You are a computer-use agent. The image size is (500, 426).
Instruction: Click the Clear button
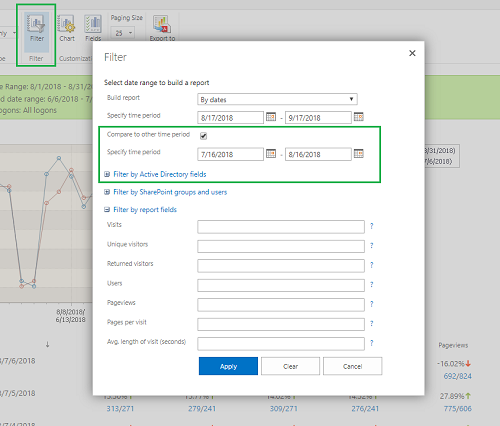pos(290,366)
